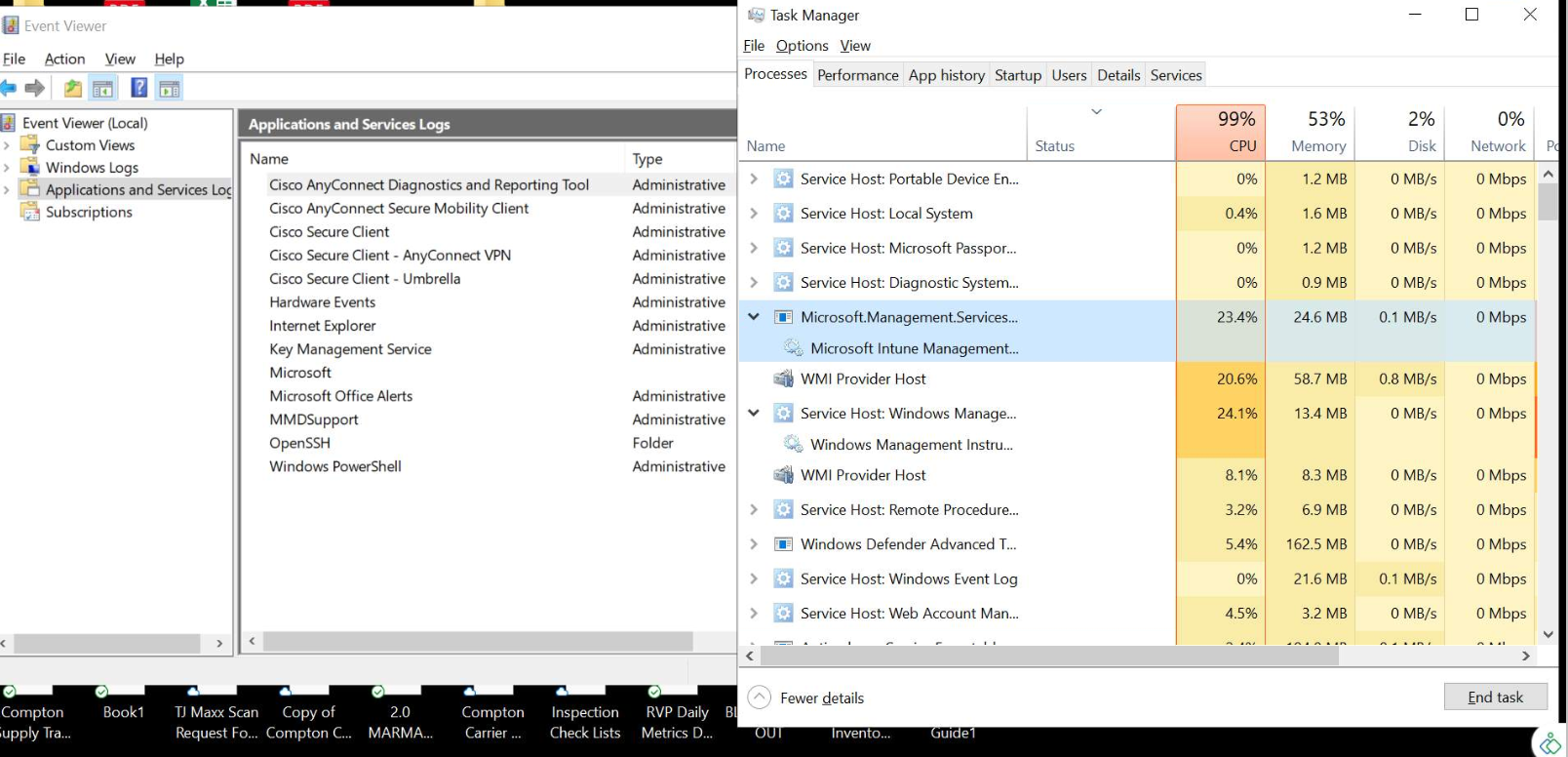Image resolution: width=1568 pixels, height=757 pixels.
Task: Click icon of Service Host: Windows Event Log
Action: (x=783, y=578)
